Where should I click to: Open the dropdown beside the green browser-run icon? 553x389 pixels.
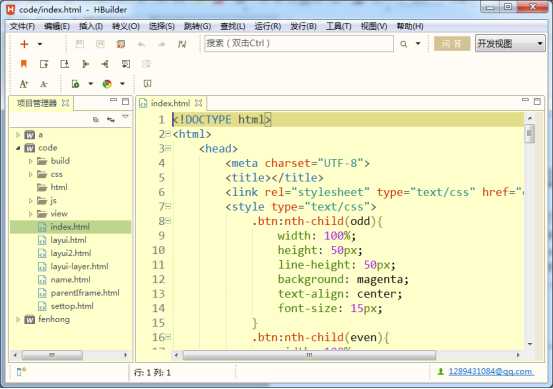[x=91, y=84]
